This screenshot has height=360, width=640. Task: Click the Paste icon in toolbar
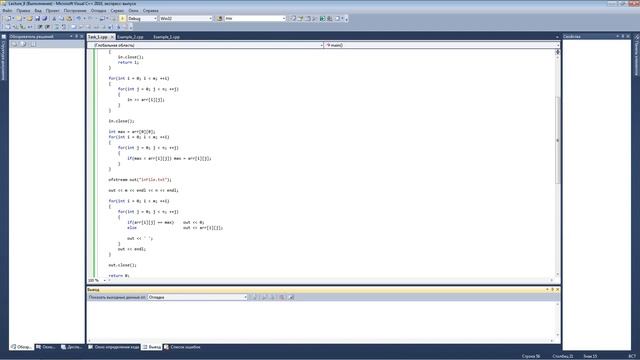(69, 18)
